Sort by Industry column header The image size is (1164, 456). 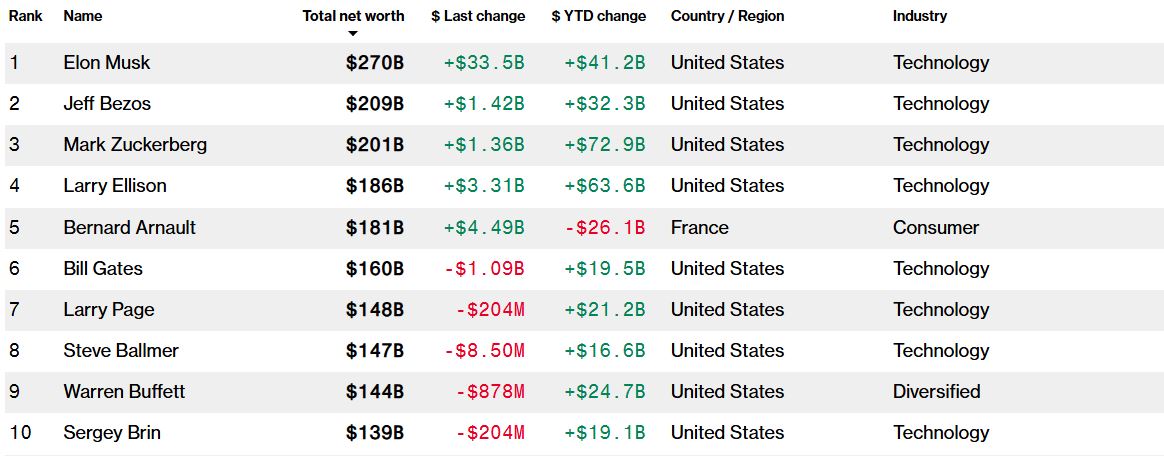point(919,16)
